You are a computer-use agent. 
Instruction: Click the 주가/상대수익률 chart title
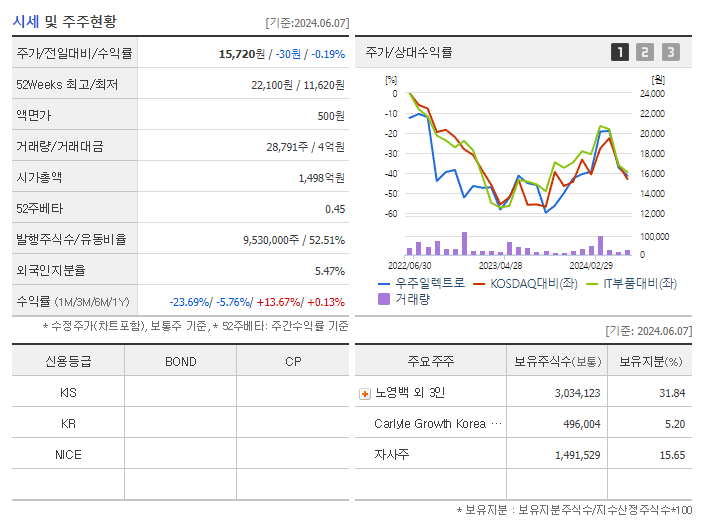click(409, 52)
